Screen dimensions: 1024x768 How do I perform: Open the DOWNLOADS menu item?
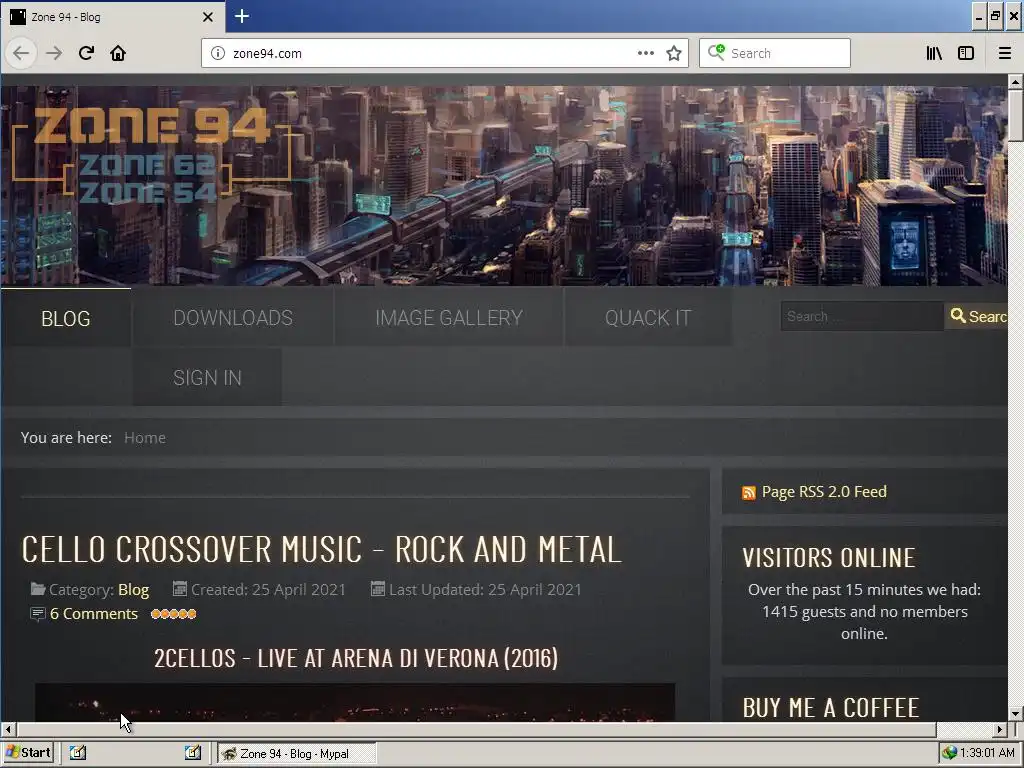pyautogui.click(x=232, y=317)
